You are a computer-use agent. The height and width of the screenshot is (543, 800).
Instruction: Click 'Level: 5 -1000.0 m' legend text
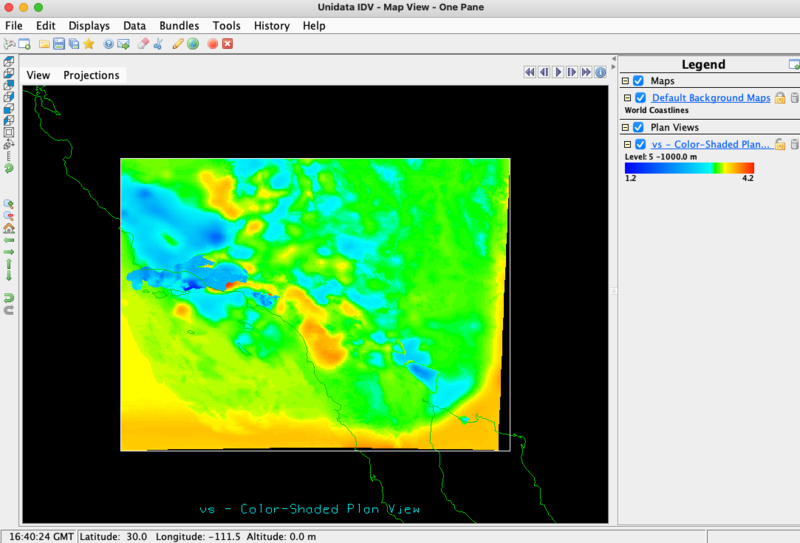click(661, 157)
